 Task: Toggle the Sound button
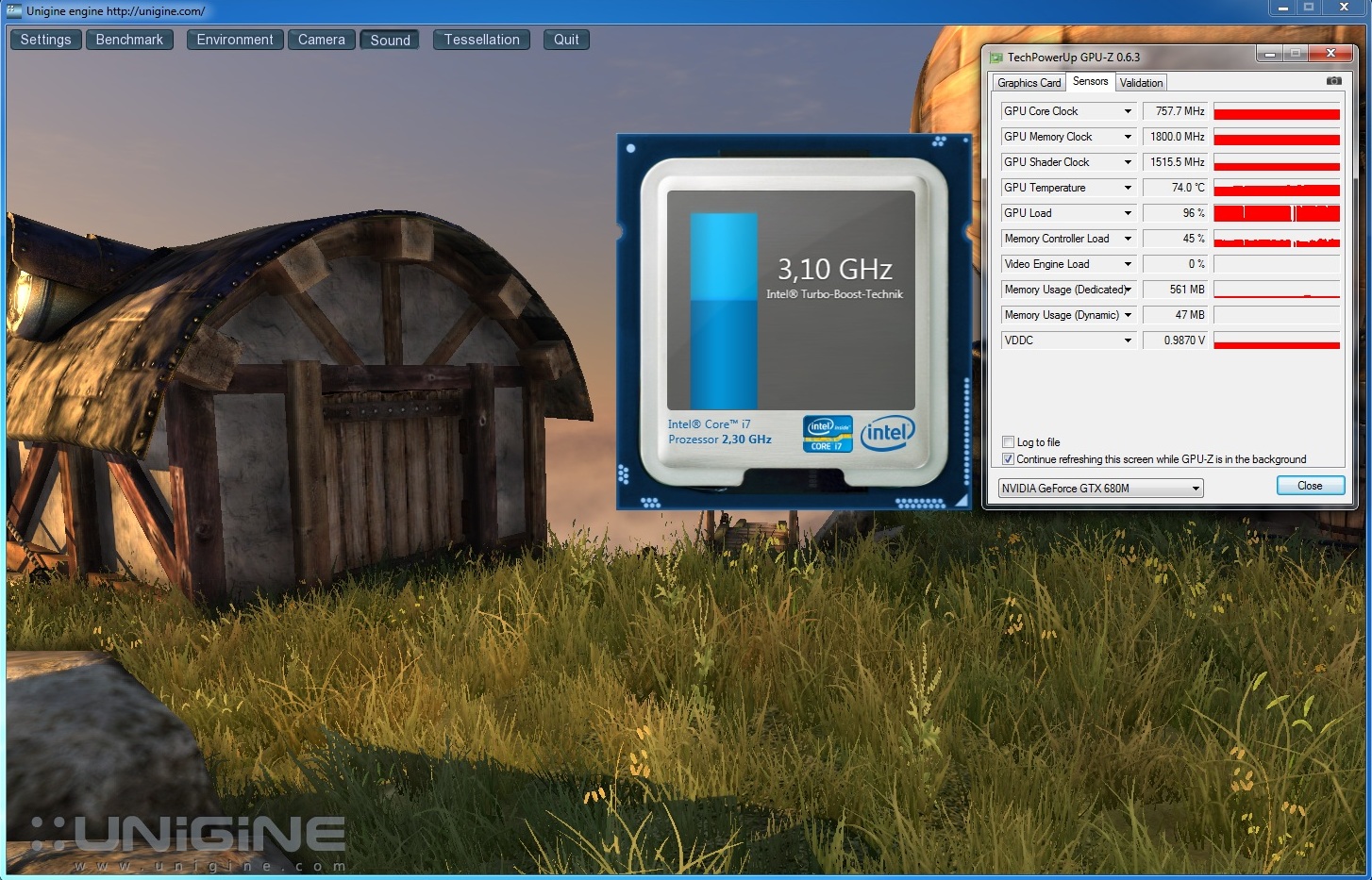pos(390,40)
